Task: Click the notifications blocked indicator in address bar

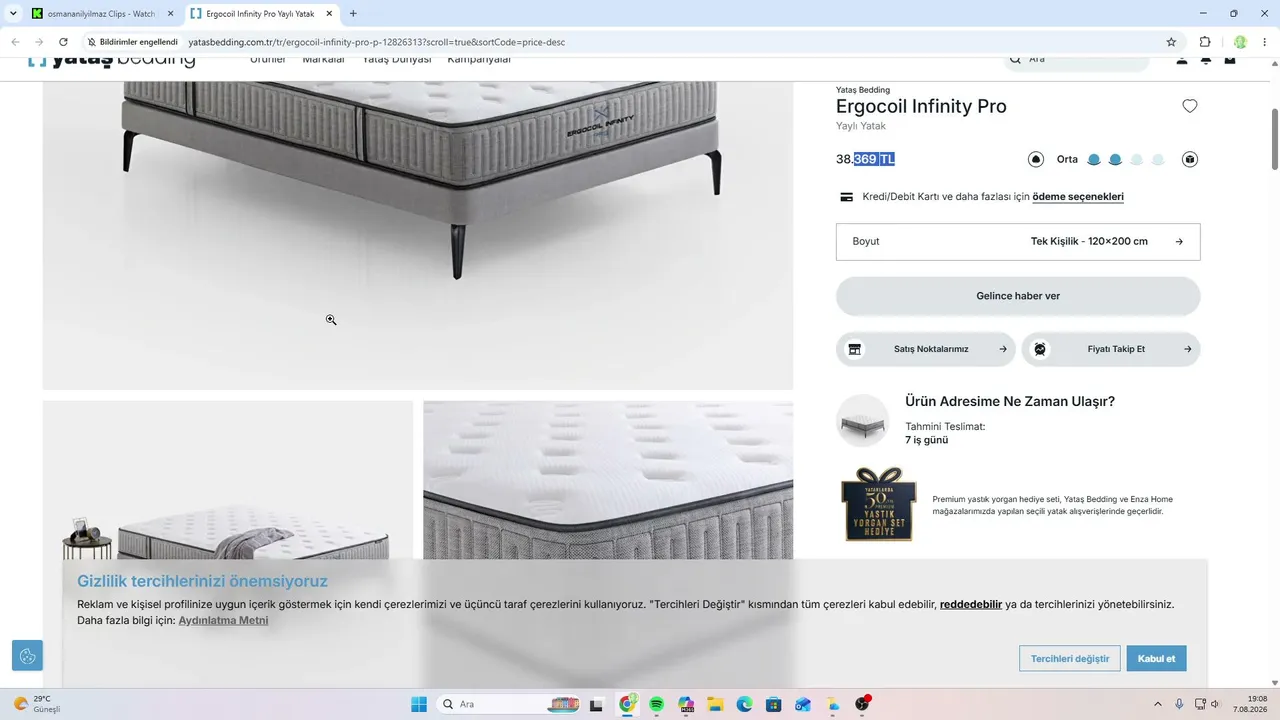Action: tap(132, 42)
